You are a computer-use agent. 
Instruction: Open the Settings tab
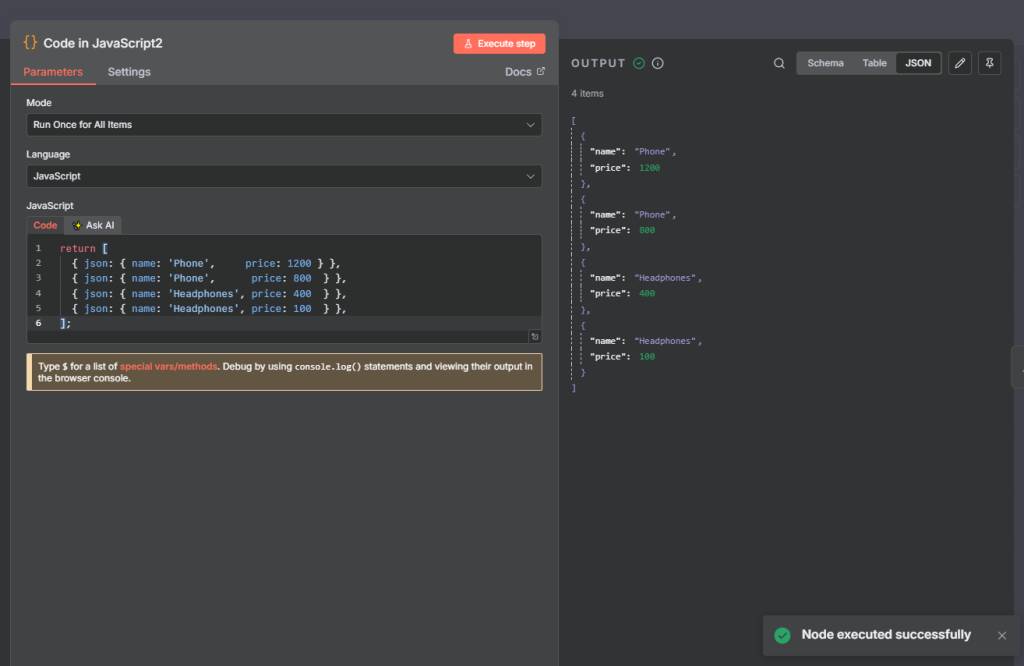pos(129,72)
